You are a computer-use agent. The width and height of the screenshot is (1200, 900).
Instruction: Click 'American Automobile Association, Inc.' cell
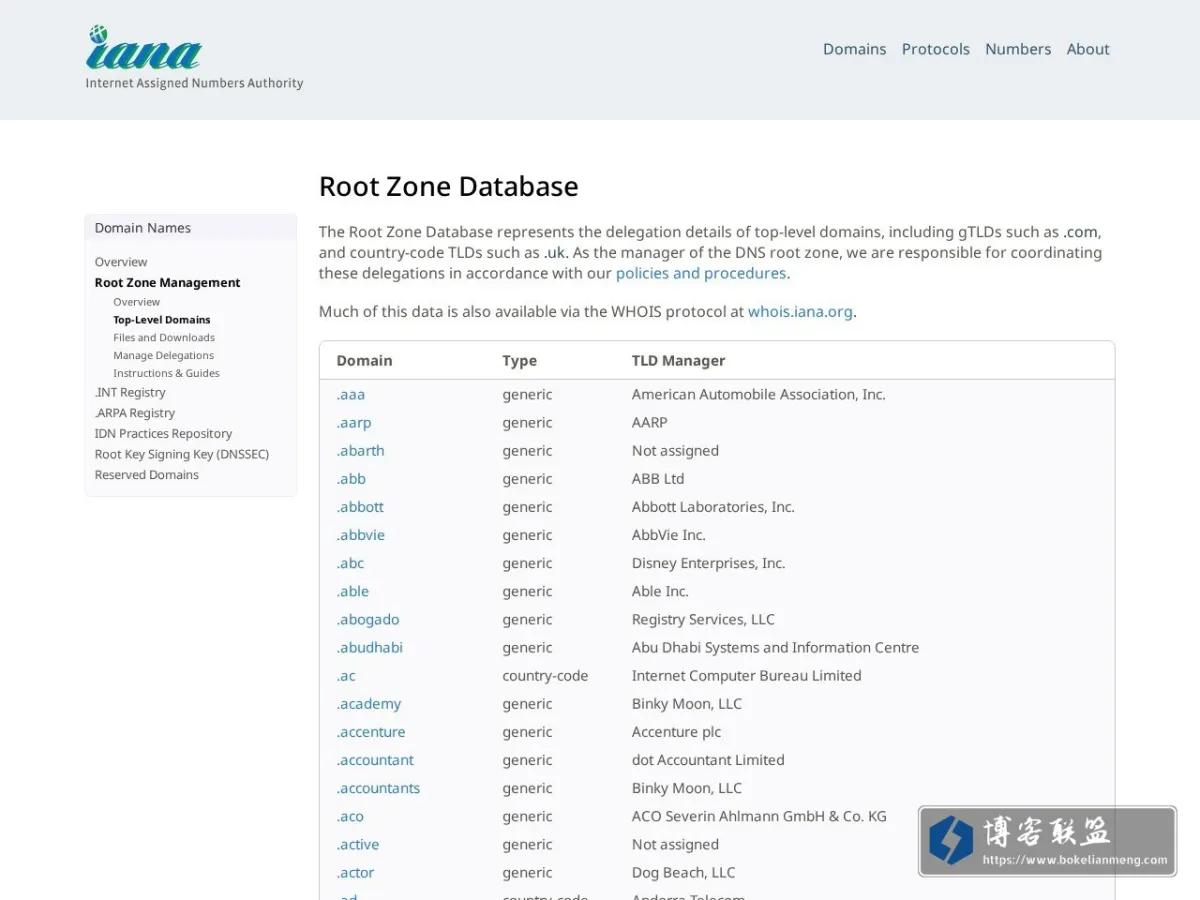759,394
